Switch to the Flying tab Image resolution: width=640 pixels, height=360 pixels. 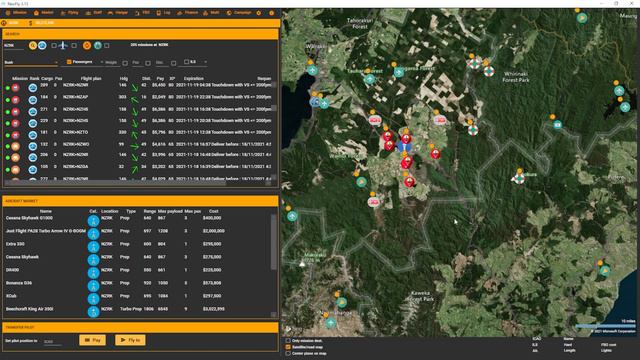point(69,13)
